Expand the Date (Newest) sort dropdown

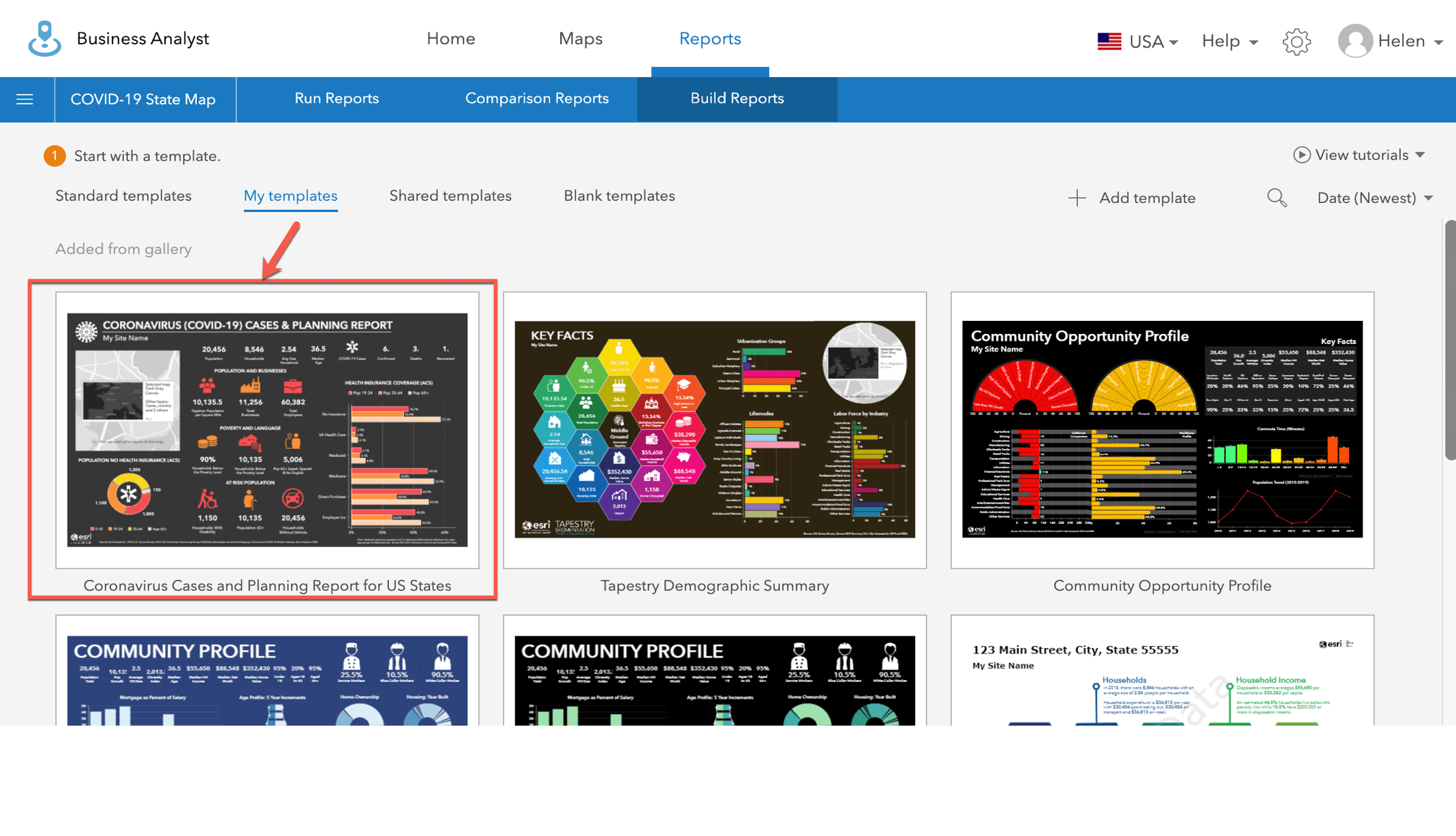(x=1375, y=198)
